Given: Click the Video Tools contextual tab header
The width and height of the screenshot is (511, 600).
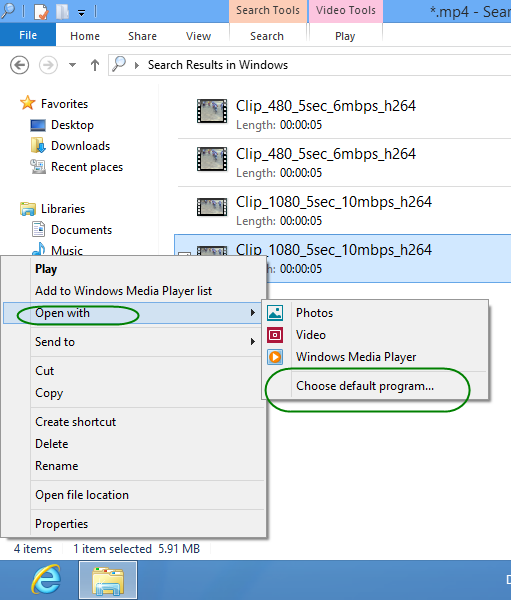Looking at the screenshot, I should (x=346, y=11).
